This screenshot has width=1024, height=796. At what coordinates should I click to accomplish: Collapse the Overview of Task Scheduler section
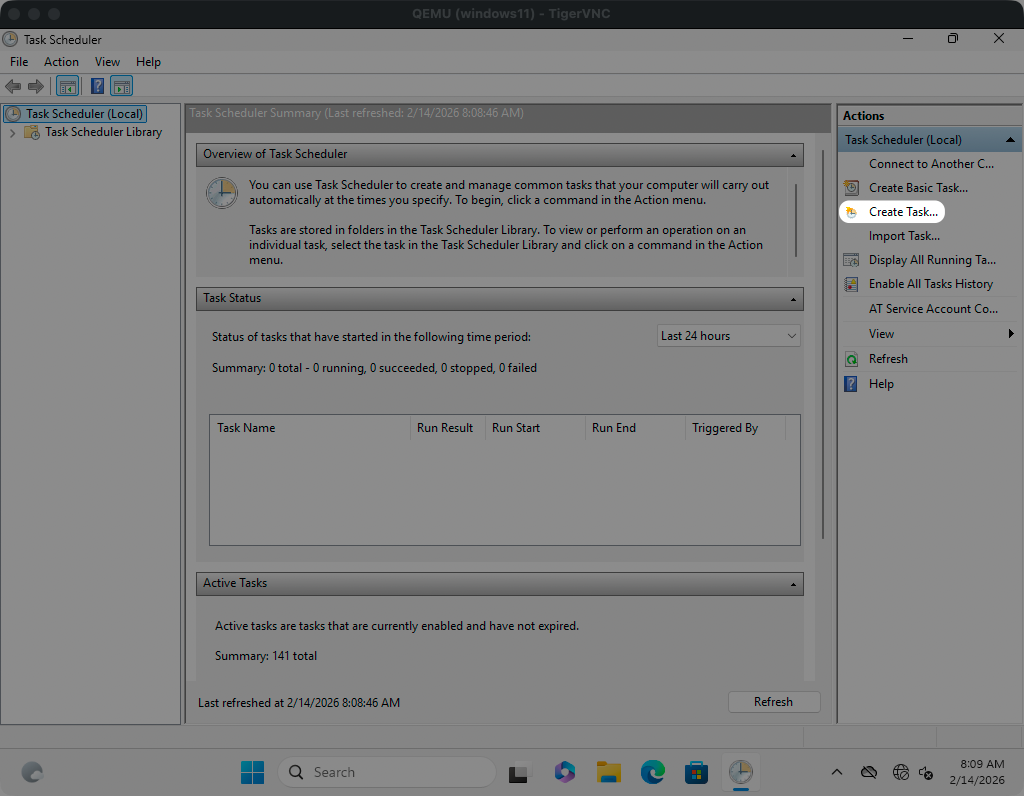click(794, 155)
